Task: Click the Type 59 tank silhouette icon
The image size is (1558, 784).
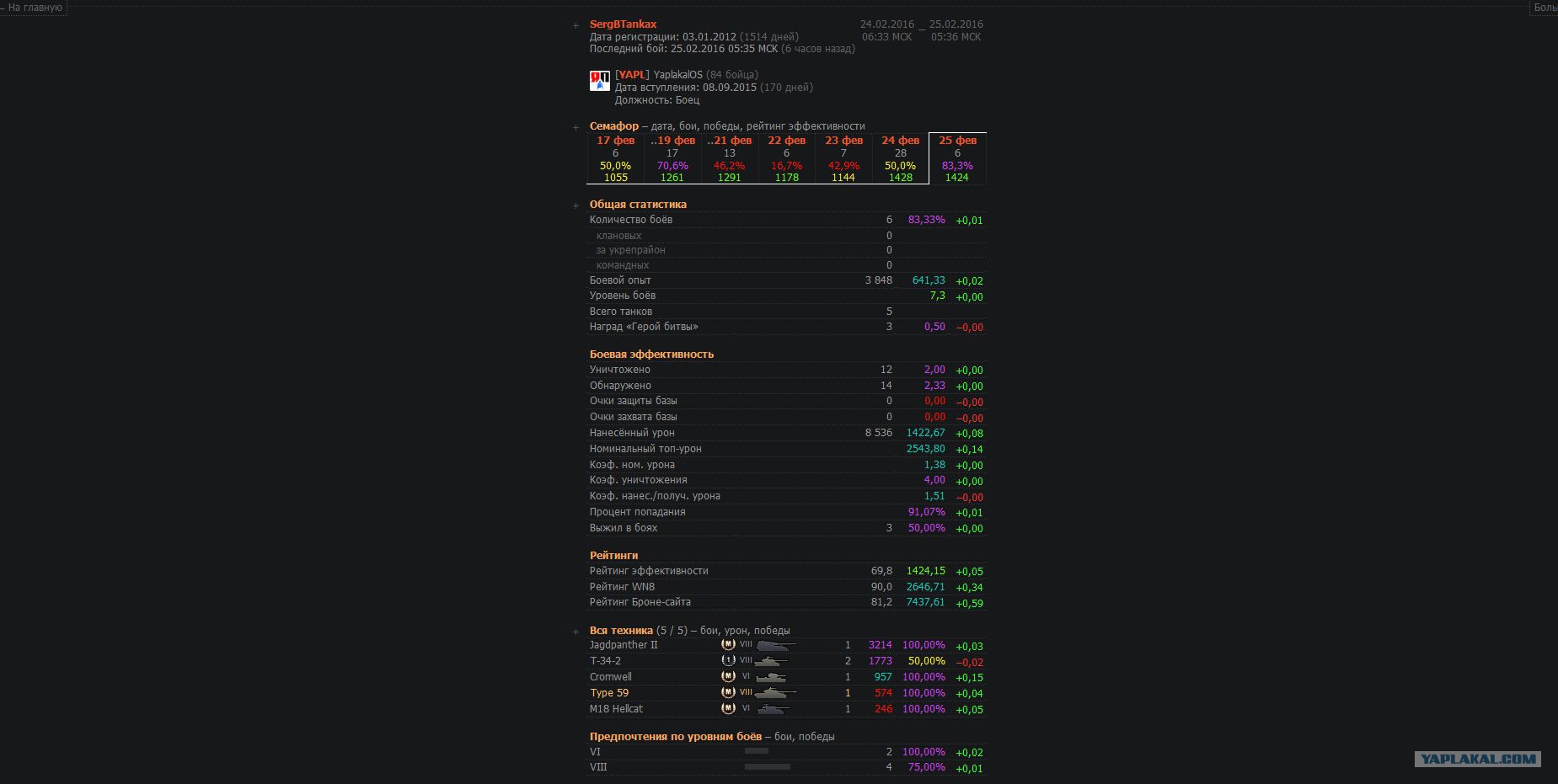Action: 776,693
